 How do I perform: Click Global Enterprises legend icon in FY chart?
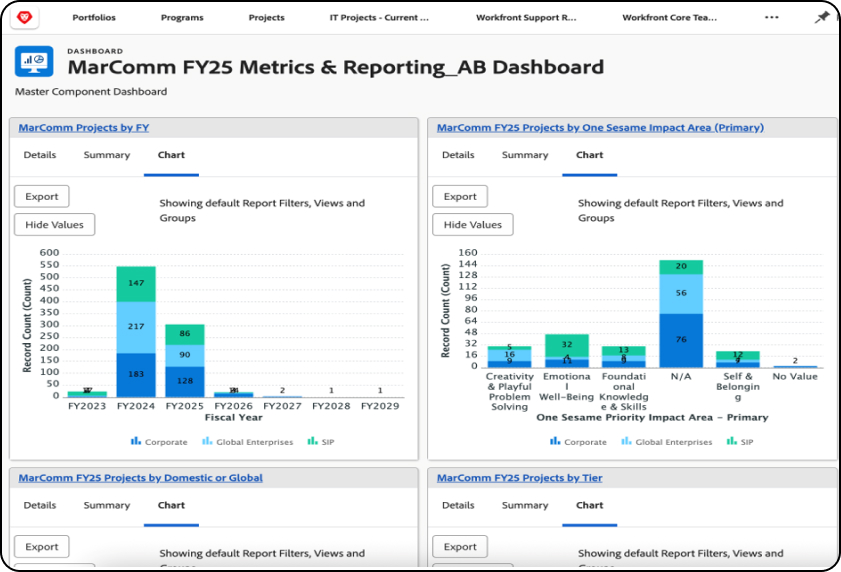click(207, 441)
